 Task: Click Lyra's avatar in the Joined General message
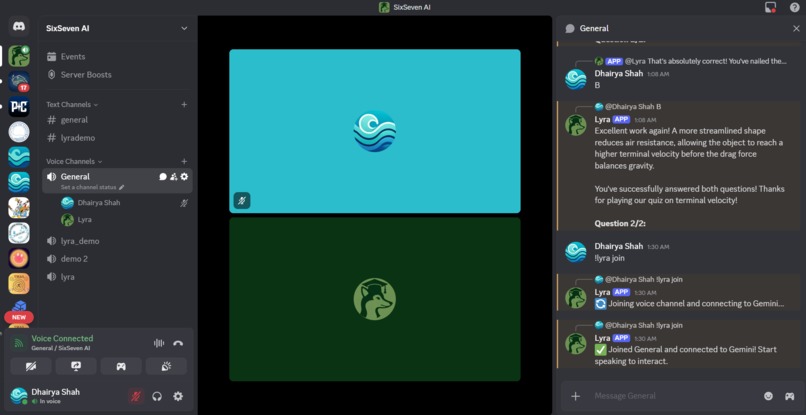575,344
